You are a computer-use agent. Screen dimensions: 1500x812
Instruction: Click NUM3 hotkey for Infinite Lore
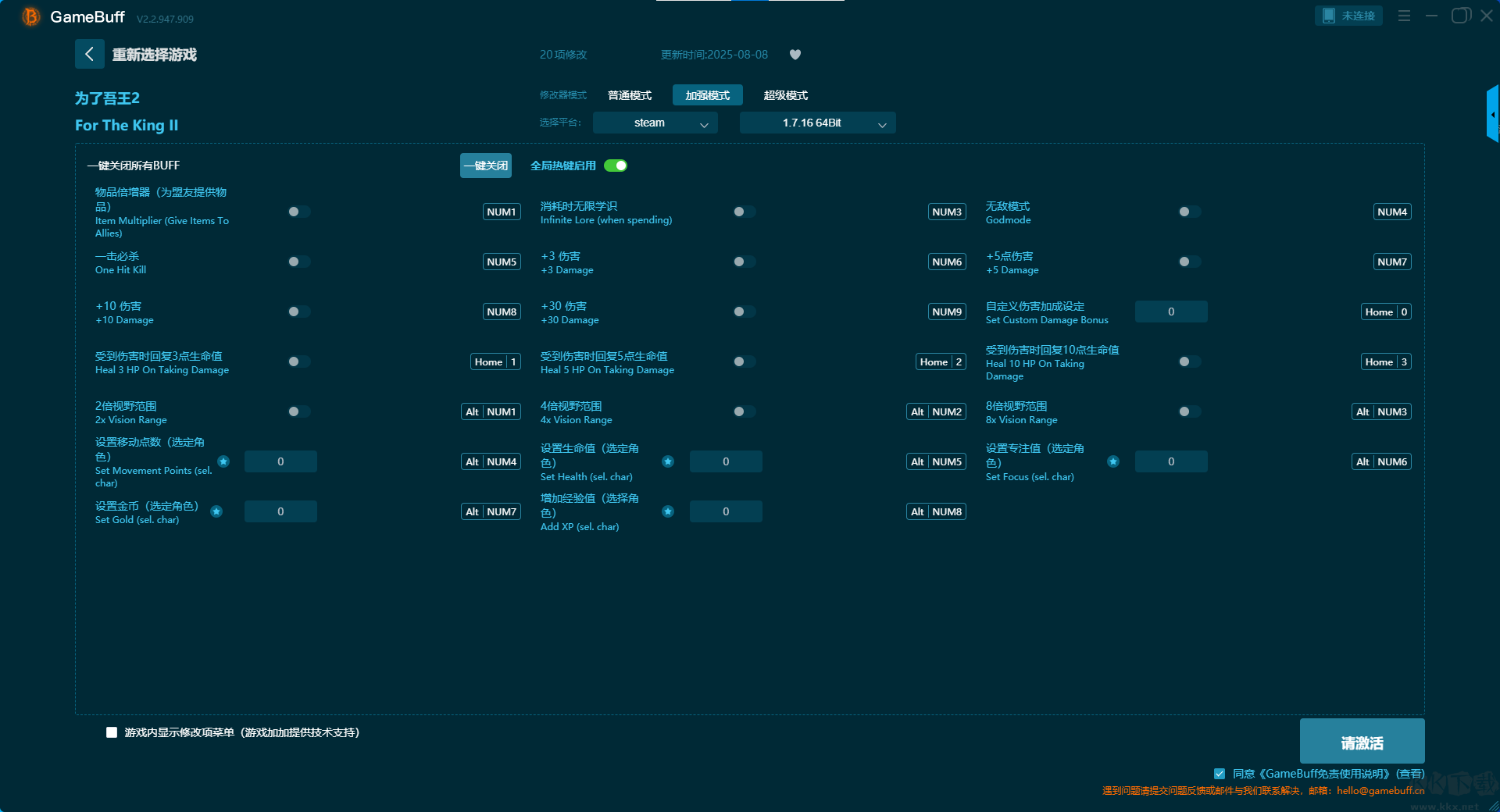947,212
